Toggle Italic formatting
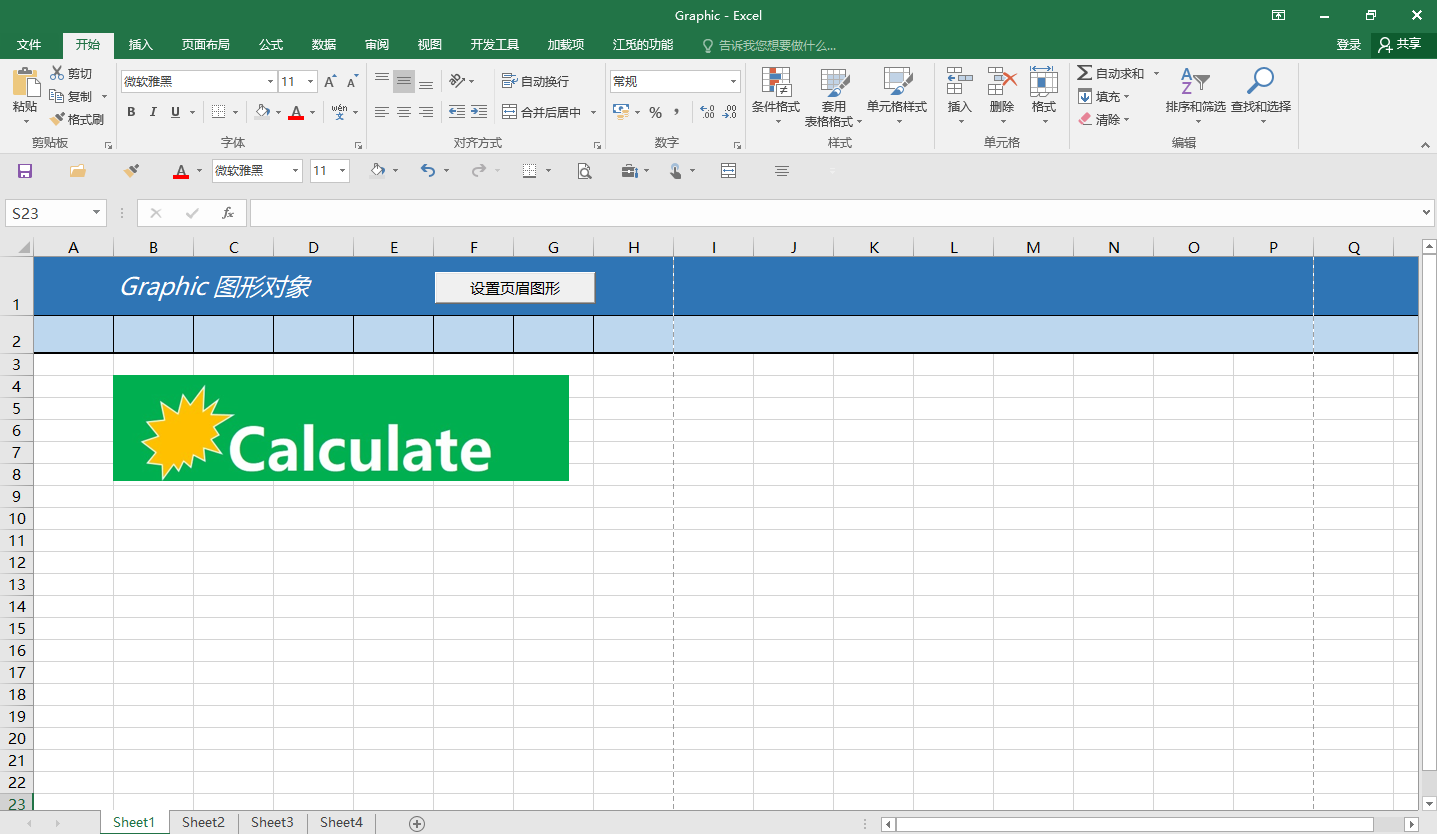1437x834 pixels. click(153, 112)
